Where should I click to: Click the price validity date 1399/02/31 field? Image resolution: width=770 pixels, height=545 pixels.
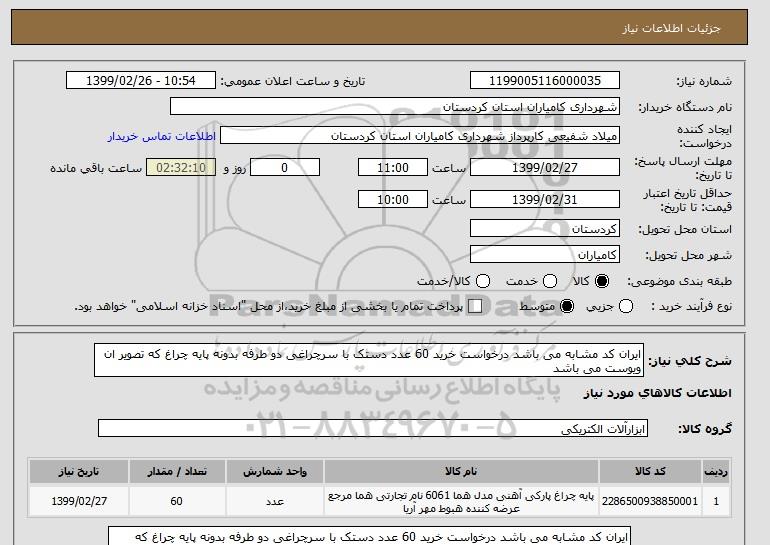[545, 199]
